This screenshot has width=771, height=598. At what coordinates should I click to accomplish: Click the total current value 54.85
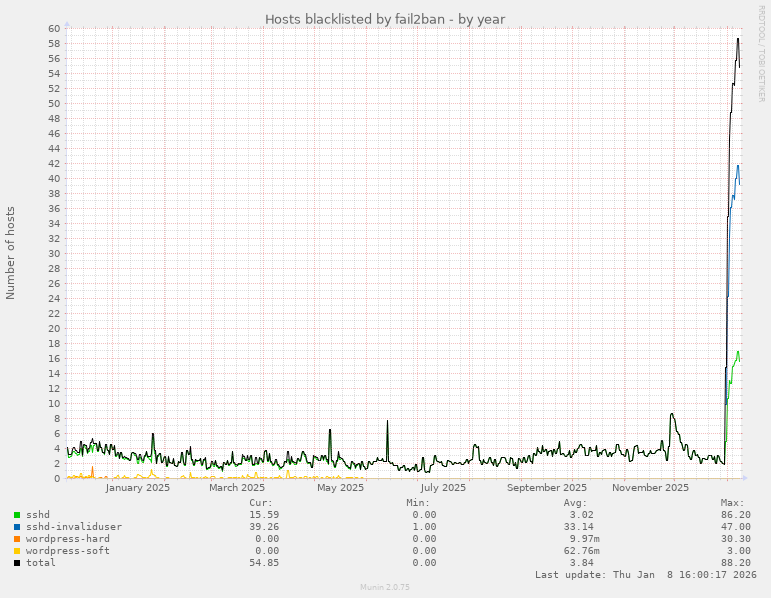[264, 563]
